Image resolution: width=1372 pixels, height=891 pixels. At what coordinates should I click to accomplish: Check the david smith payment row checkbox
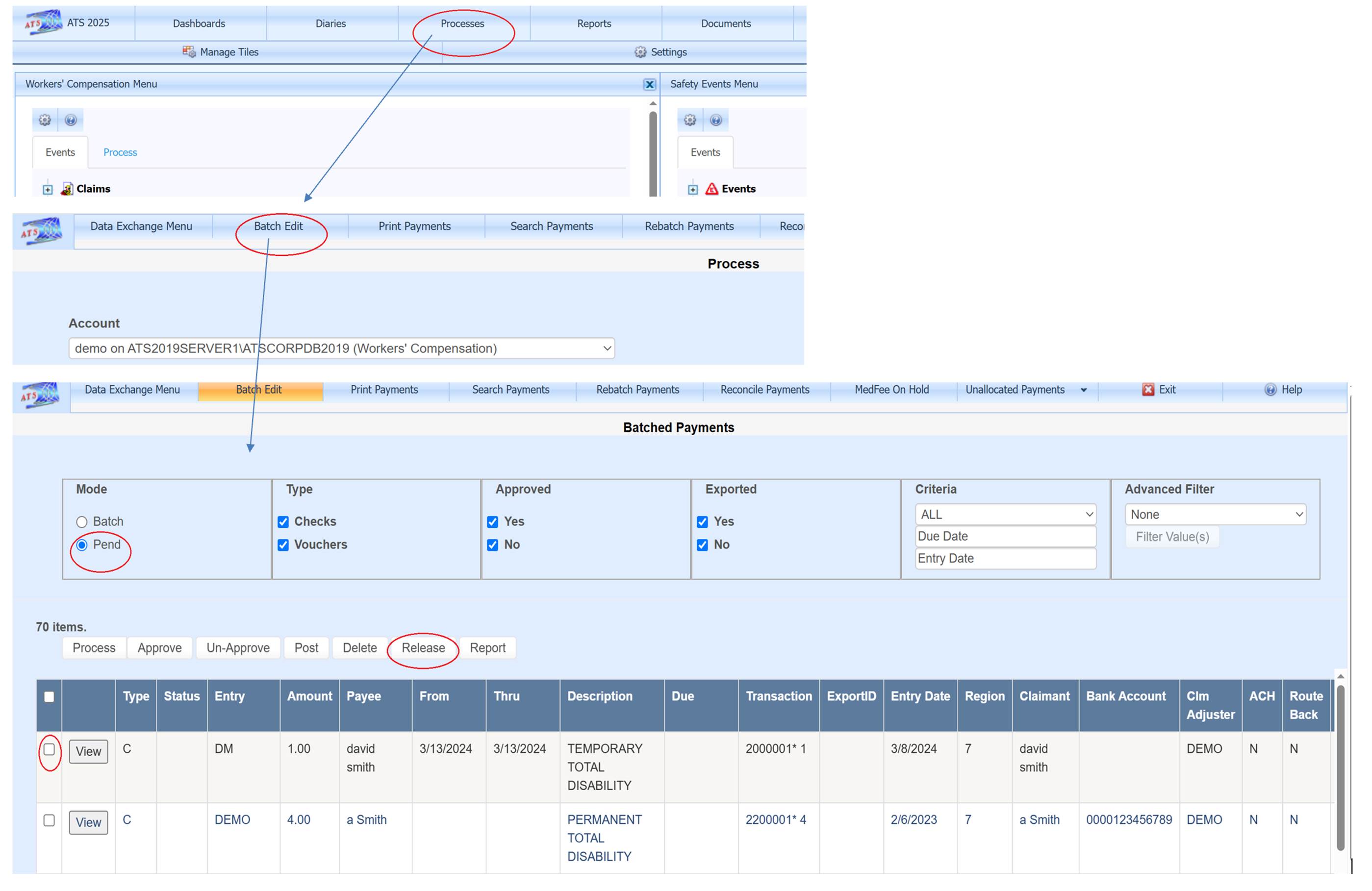50,749
